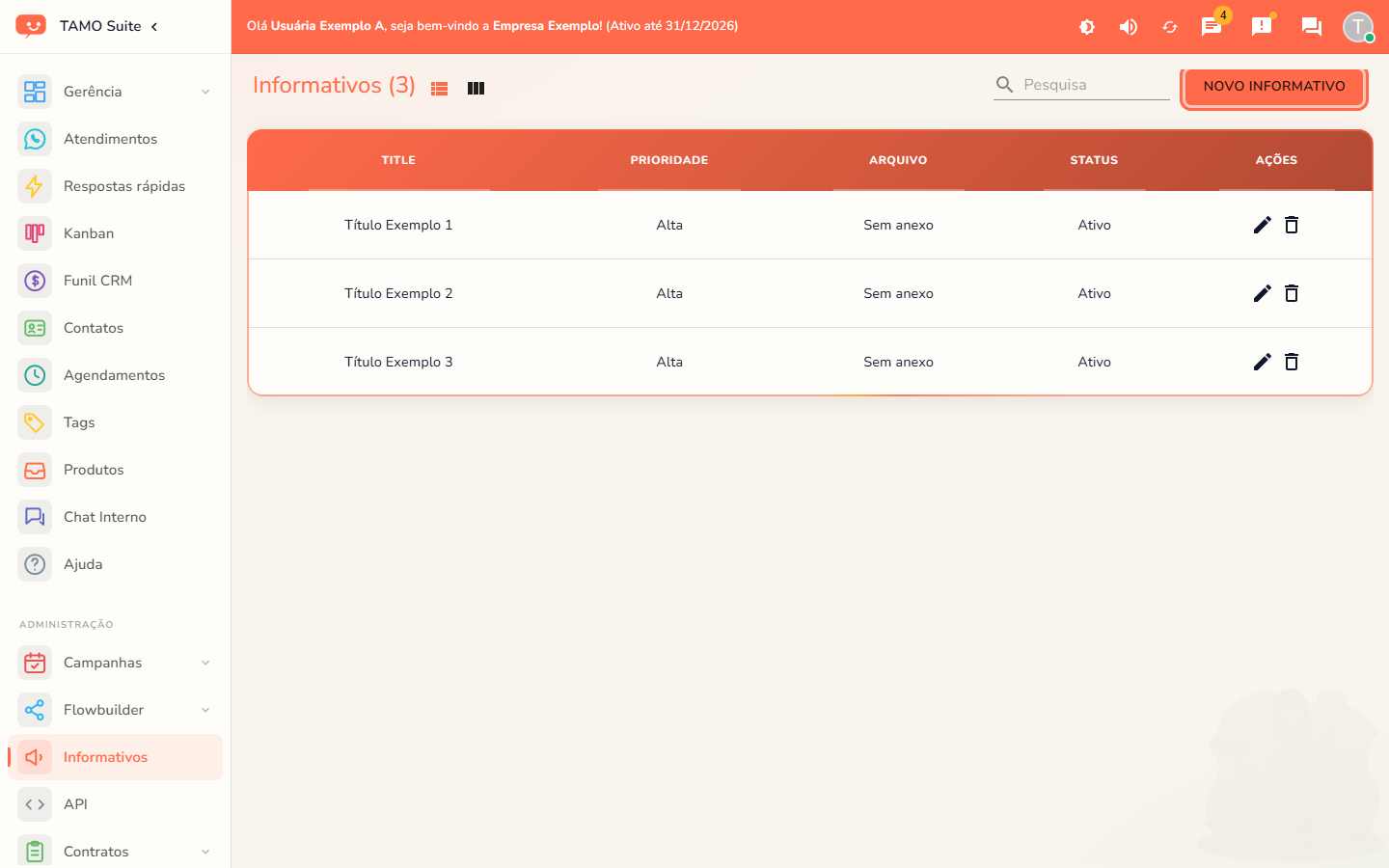This screenshot has width=1389, height=868.
Task: Edit Título Exemplo 2 with pencil icon
Action: pyautogui.click(x=1262, y=293)
